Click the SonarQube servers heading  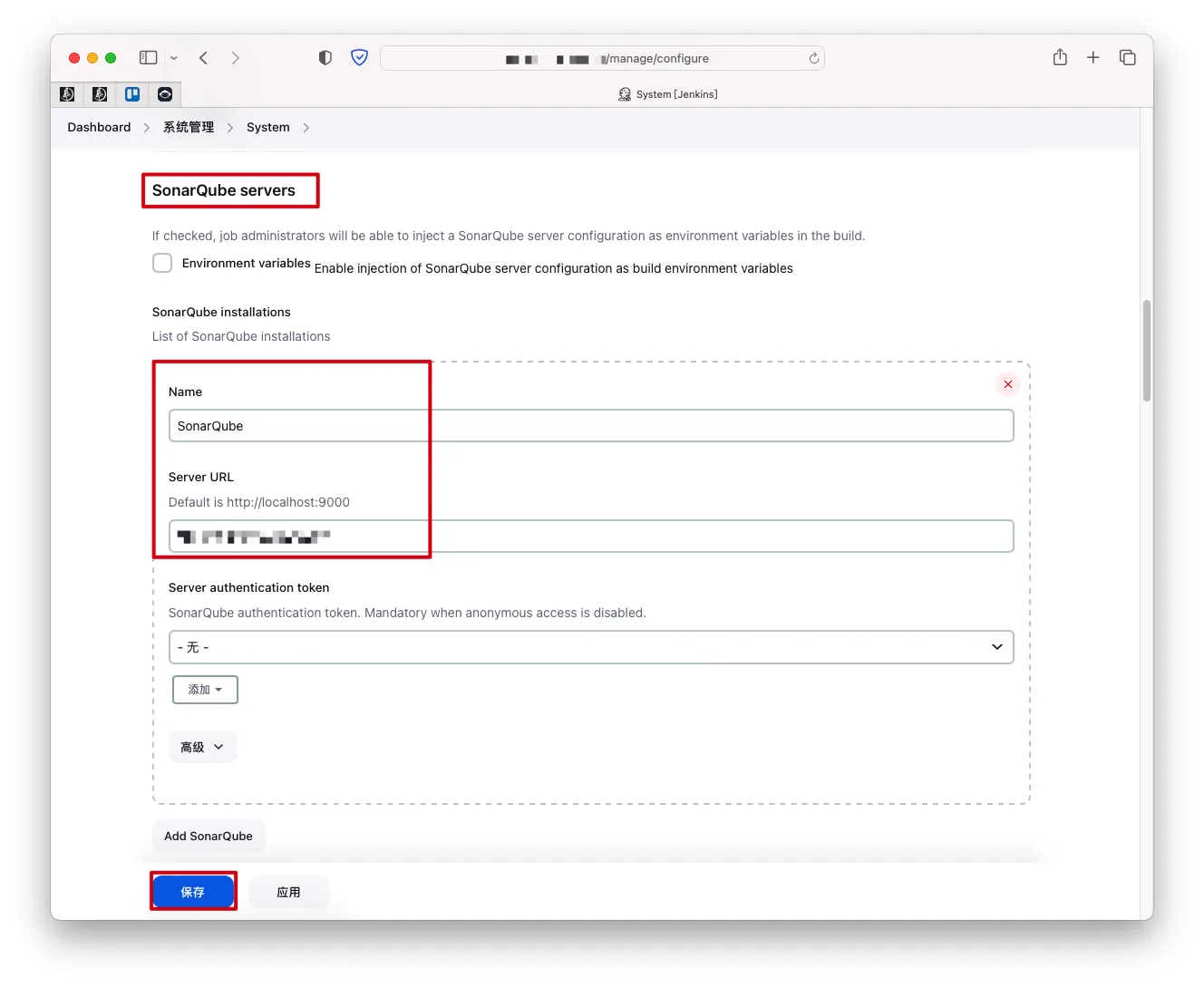[224, 190]
